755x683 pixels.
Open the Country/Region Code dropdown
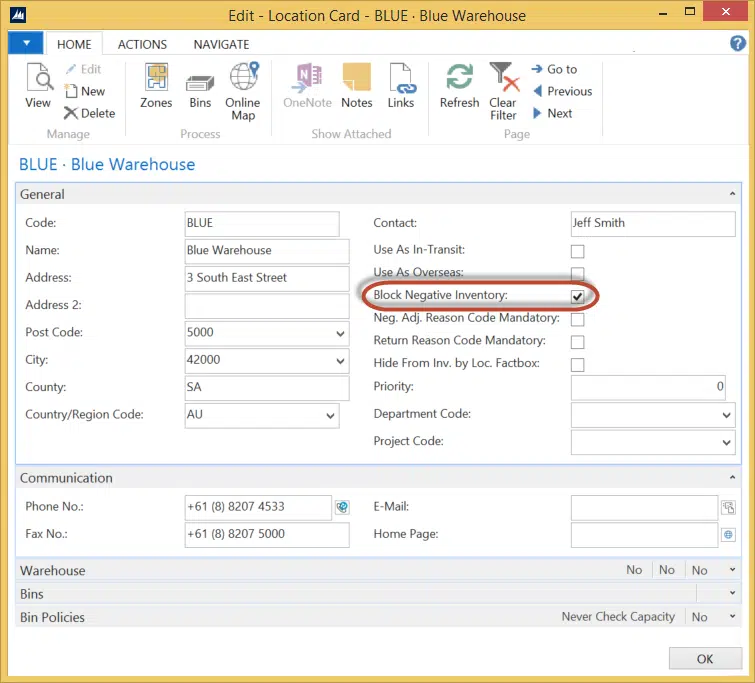[330, 416]
